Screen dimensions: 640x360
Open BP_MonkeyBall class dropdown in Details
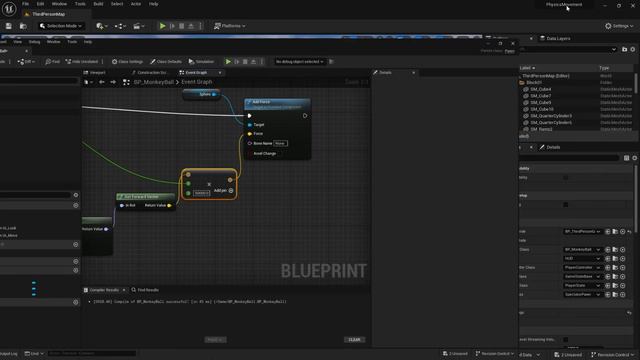click(x=582, y=249)
